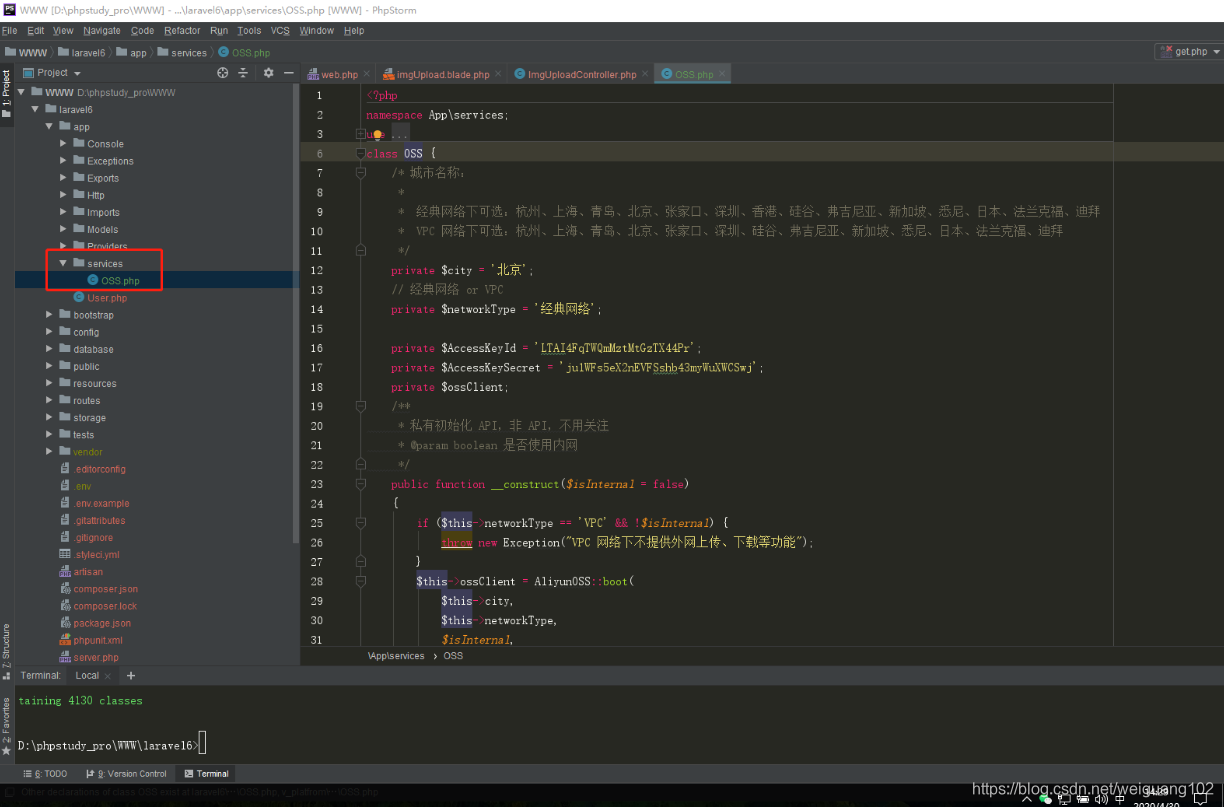Expand the vendor folder
The width and height of the screenshot is (1224, 808).
click(x=50, y=452)
